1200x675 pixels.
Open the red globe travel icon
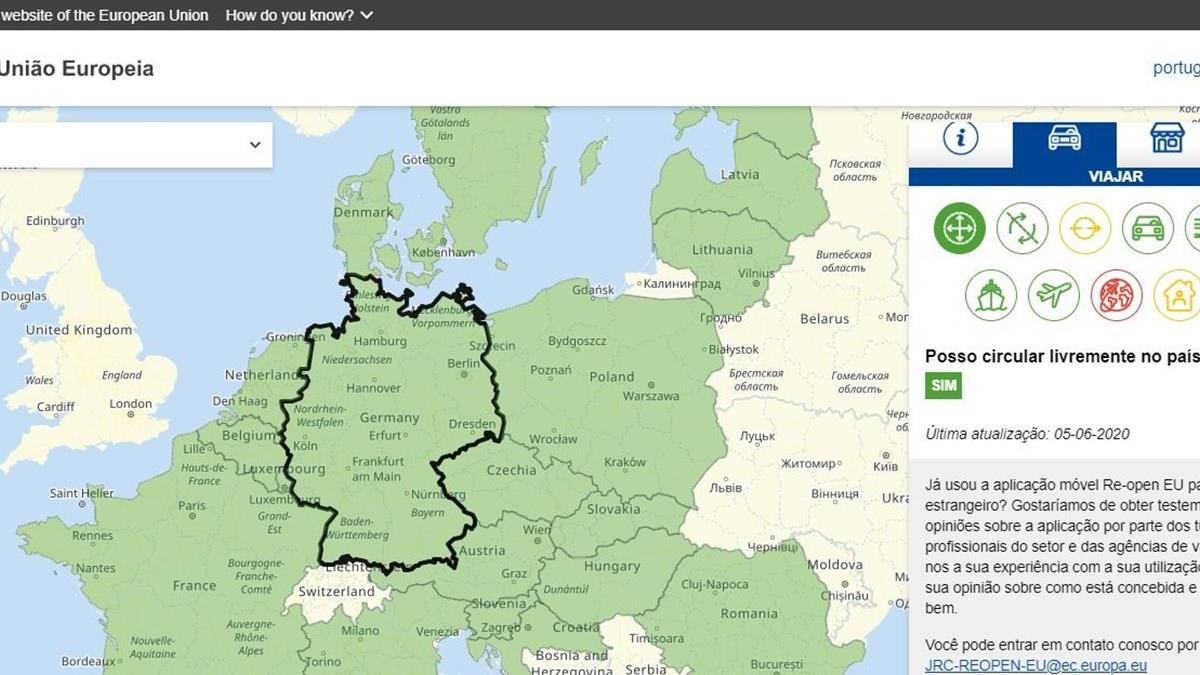pyautogui.click(x=1116, y=295)
